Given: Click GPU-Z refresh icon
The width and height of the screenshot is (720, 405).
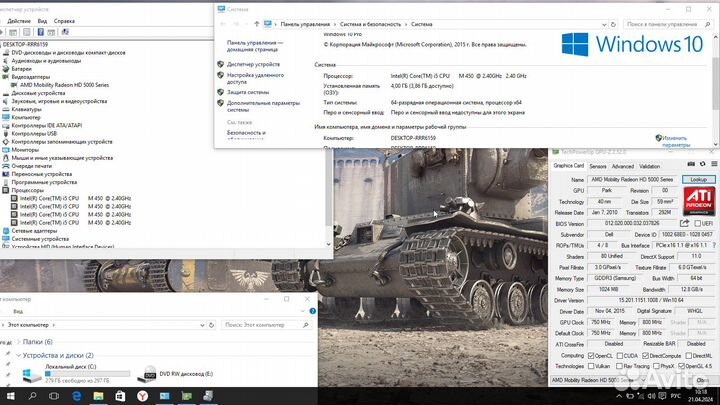Looking at the screenshot, I should click(703, 164).
